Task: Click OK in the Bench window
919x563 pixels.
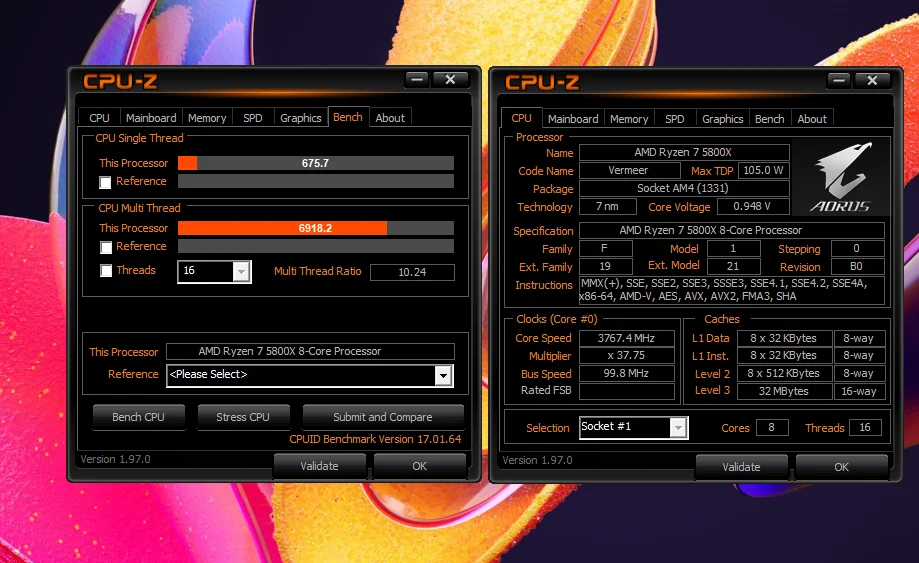Action: pyautogui.click(x=420, y=466)
